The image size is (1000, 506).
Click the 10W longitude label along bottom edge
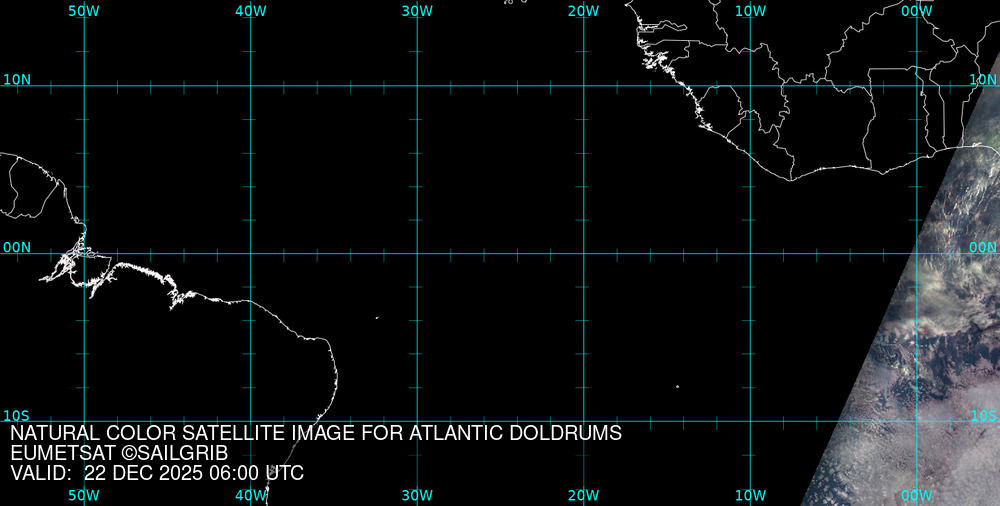pos(750,495)
